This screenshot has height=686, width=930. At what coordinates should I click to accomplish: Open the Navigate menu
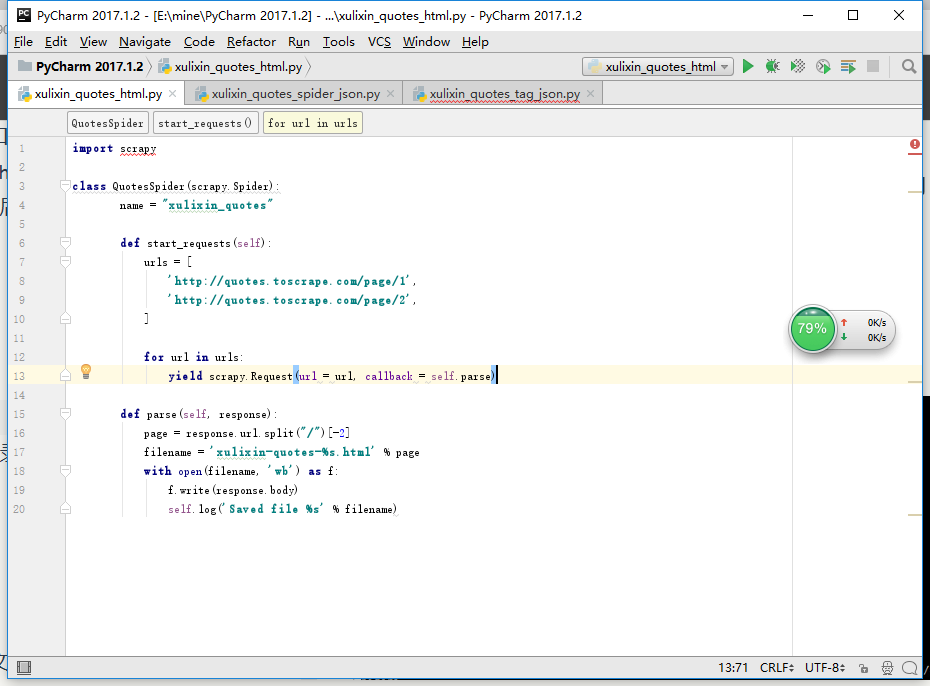pos(145,42)
